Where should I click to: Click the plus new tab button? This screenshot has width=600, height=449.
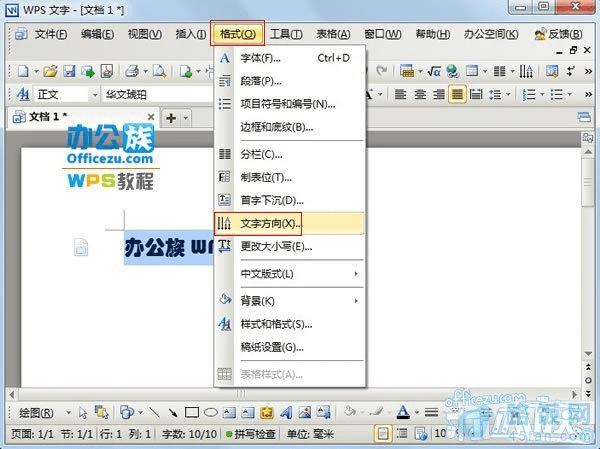[x=171, y=118]
